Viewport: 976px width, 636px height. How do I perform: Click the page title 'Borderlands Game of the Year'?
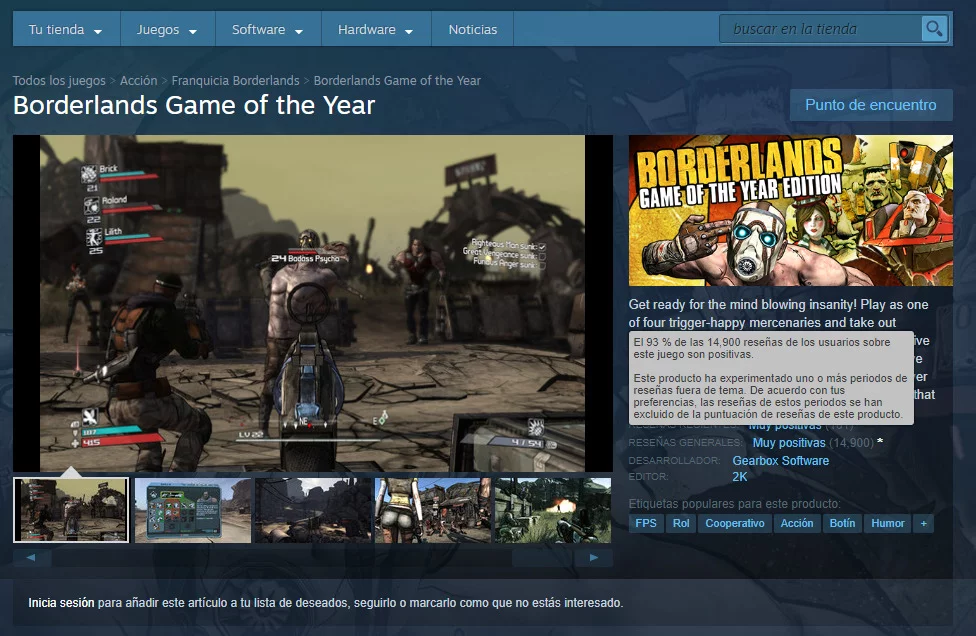(x=194, y=105)
